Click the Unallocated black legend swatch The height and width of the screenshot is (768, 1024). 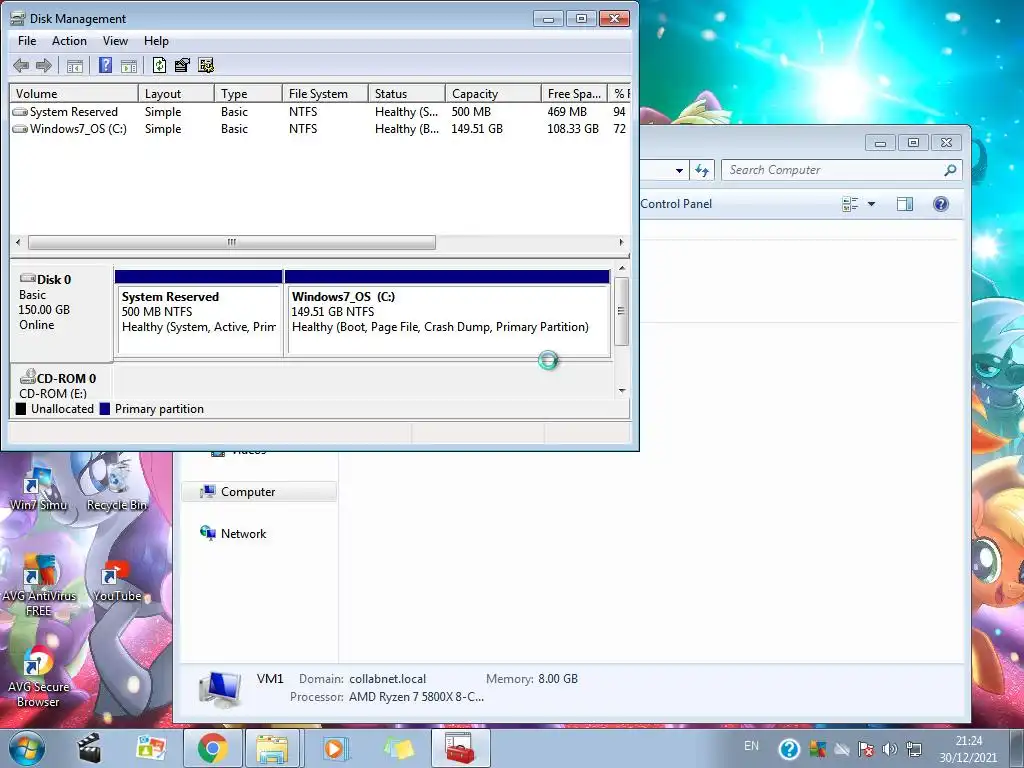[21, 409]
